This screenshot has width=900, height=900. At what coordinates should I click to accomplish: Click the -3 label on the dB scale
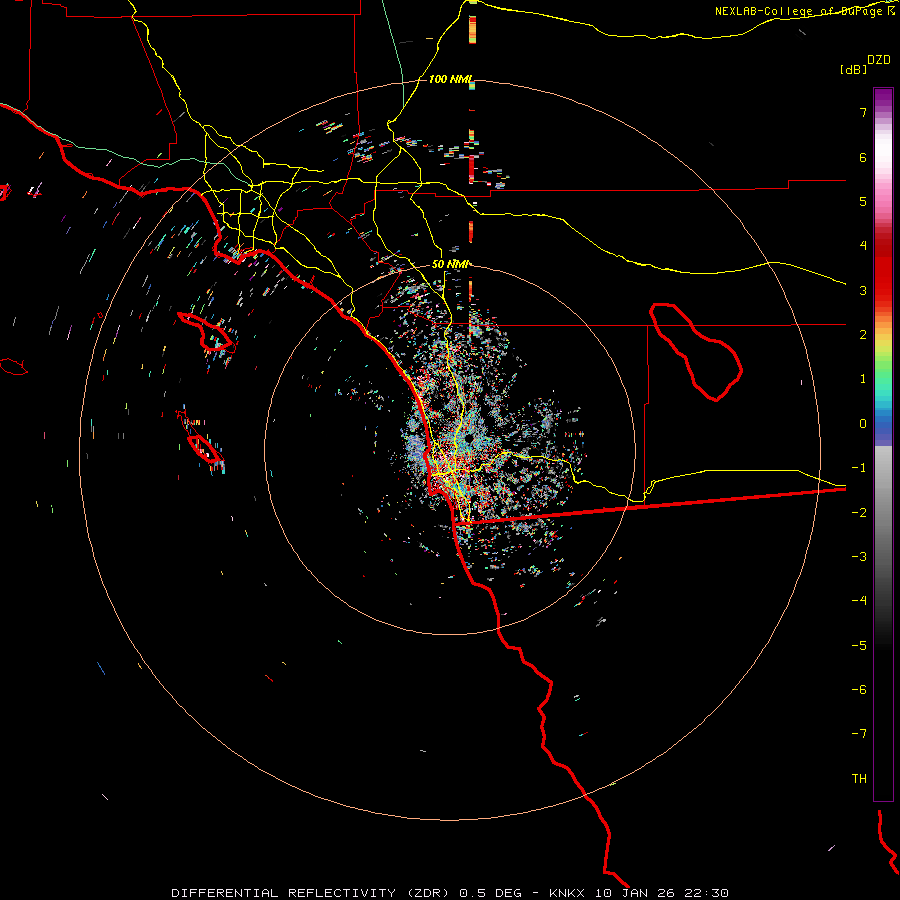coord(859,556)
